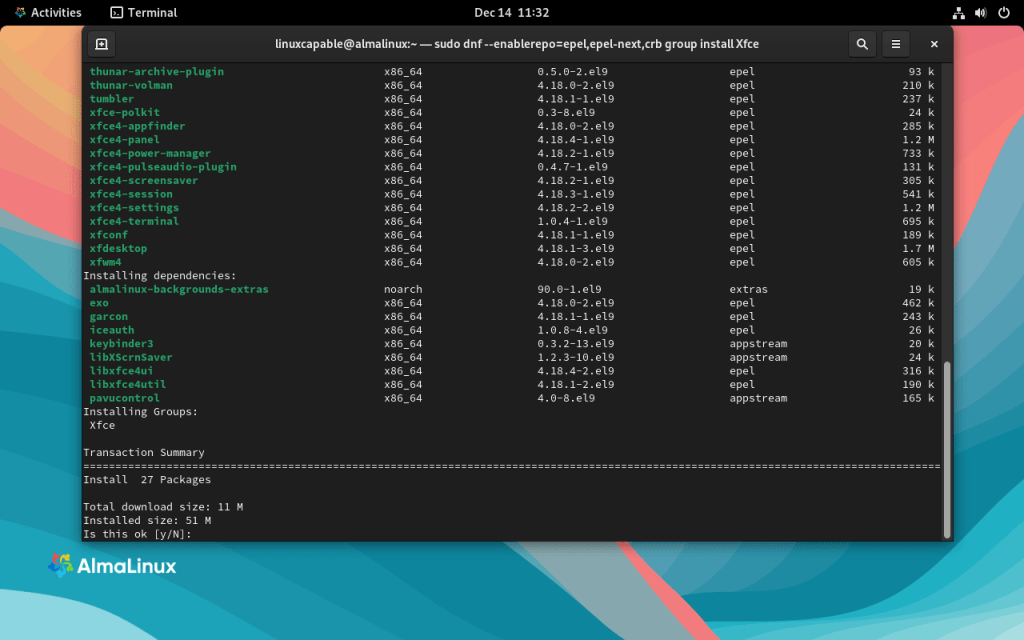Click the xfce4-appfinder package name

point(137,126)
